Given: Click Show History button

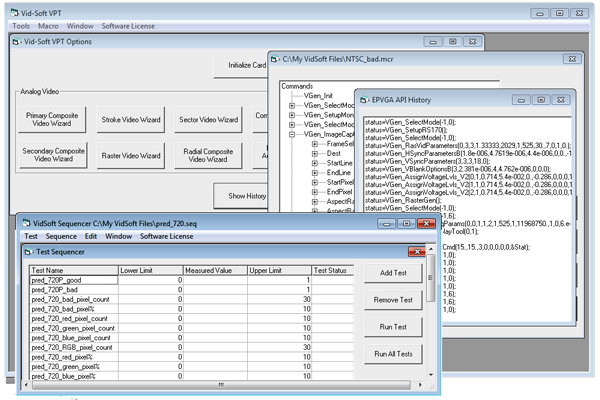Looking at the screenshot, I should pos(241,196).
